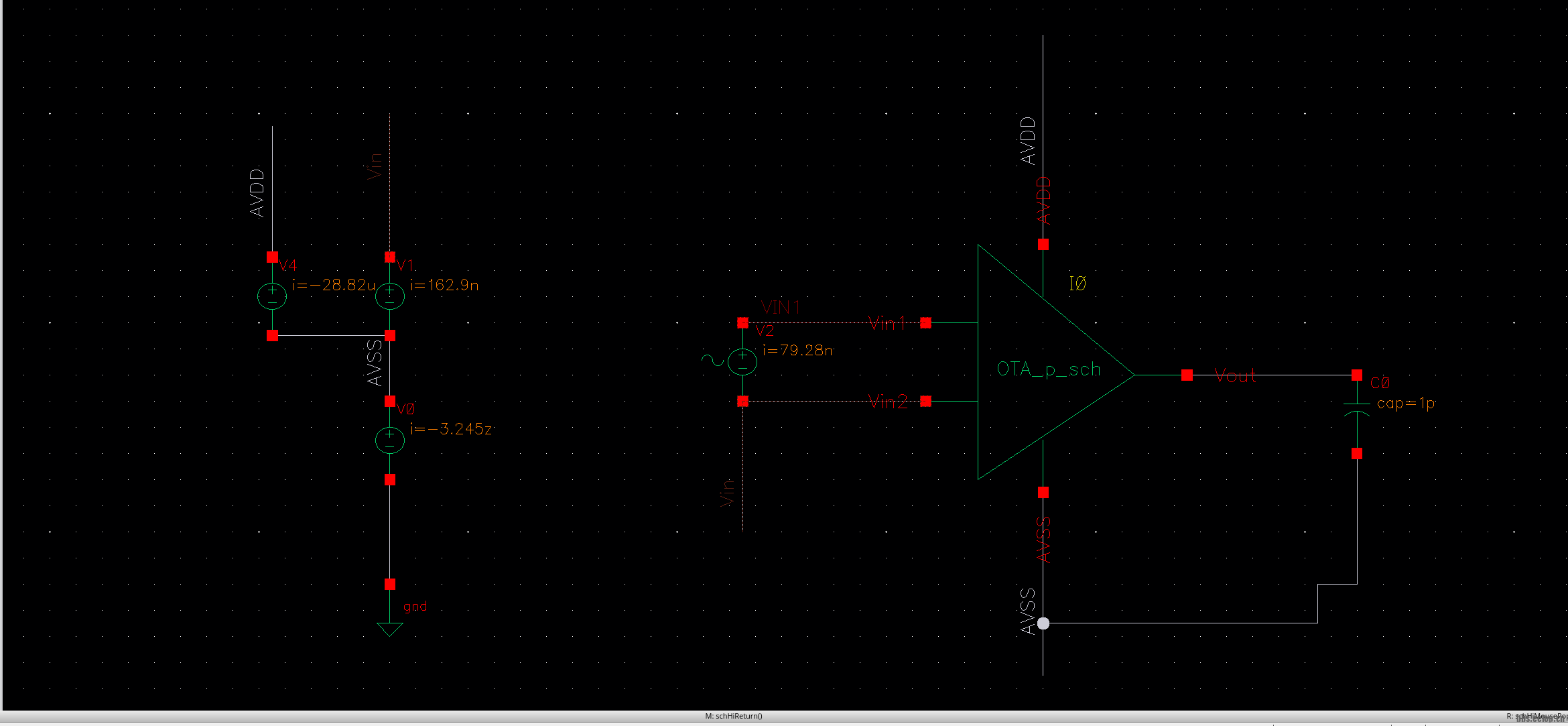The height and width of the screenshot is (726, 1568).
Task: Select the cap=1p parameter text
Action: pyautogui.click(x=1405, y=404)
